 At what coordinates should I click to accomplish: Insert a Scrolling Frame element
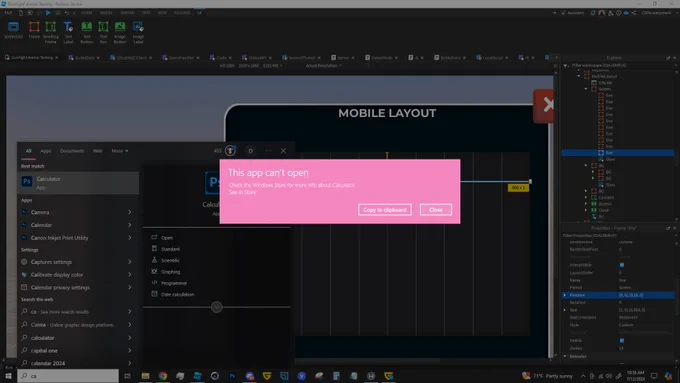[x=51, y=32]
